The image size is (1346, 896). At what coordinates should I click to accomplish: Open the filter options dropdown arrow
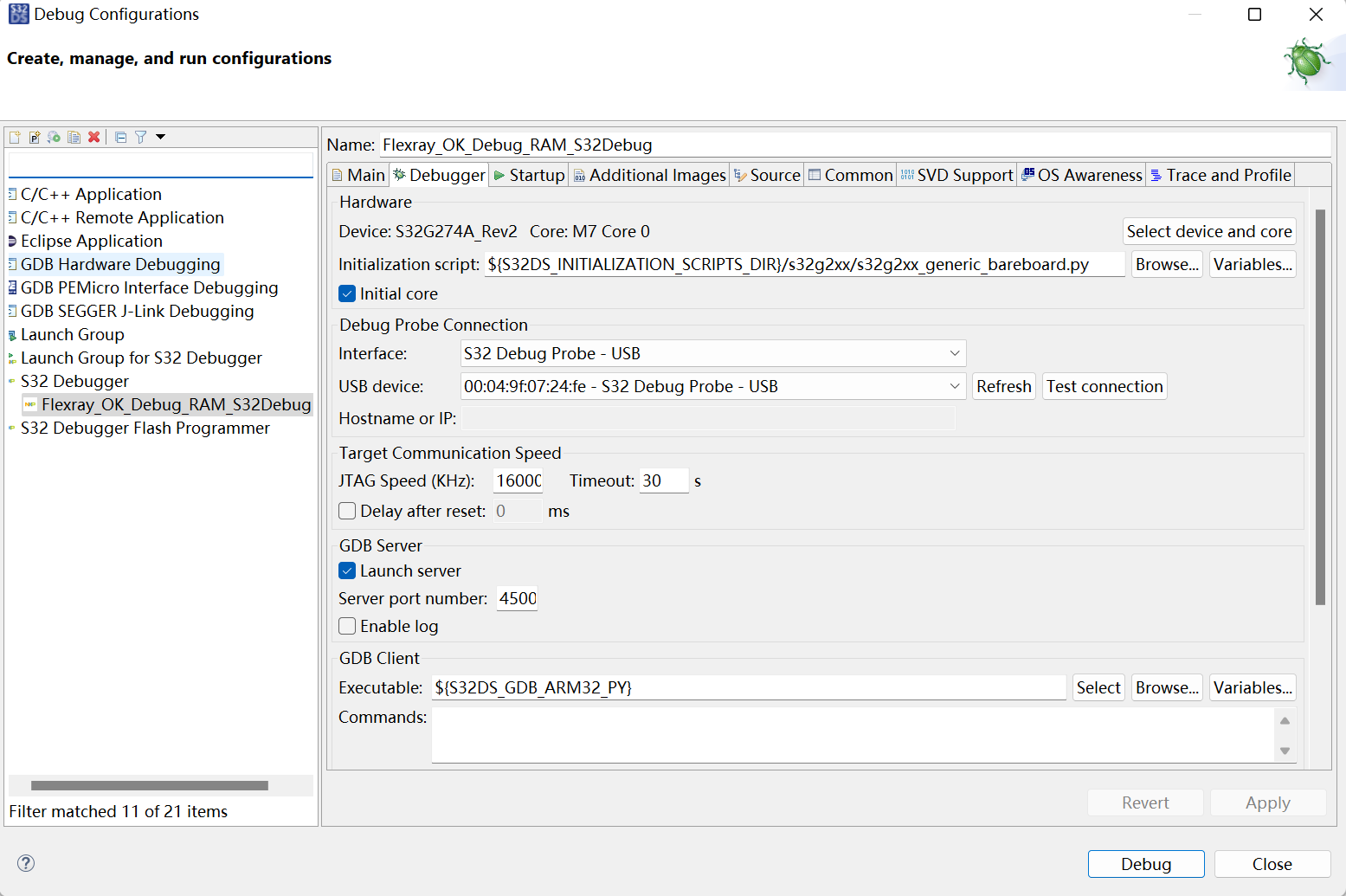160,137
